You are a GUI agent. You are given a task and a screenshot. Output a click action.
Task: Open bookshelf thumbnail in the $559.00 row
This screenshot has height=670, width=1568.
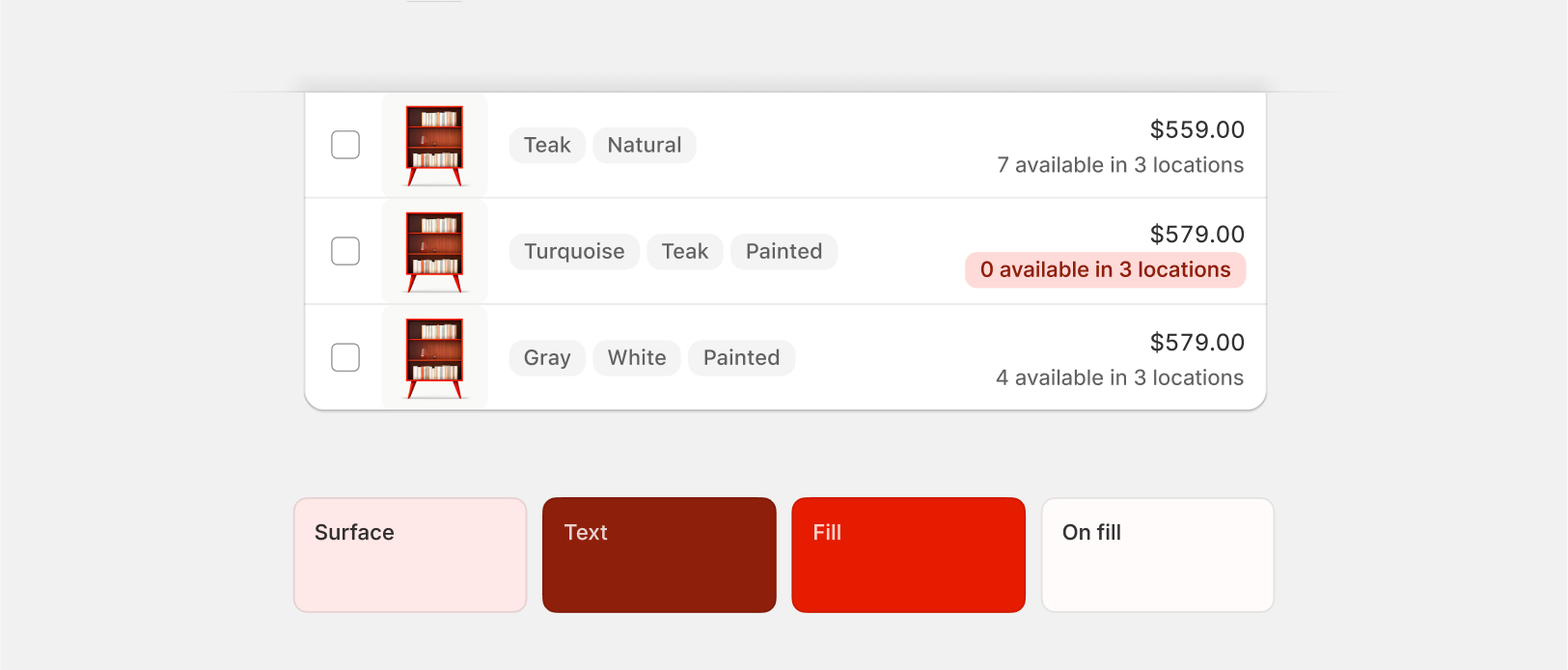[434, 145]
